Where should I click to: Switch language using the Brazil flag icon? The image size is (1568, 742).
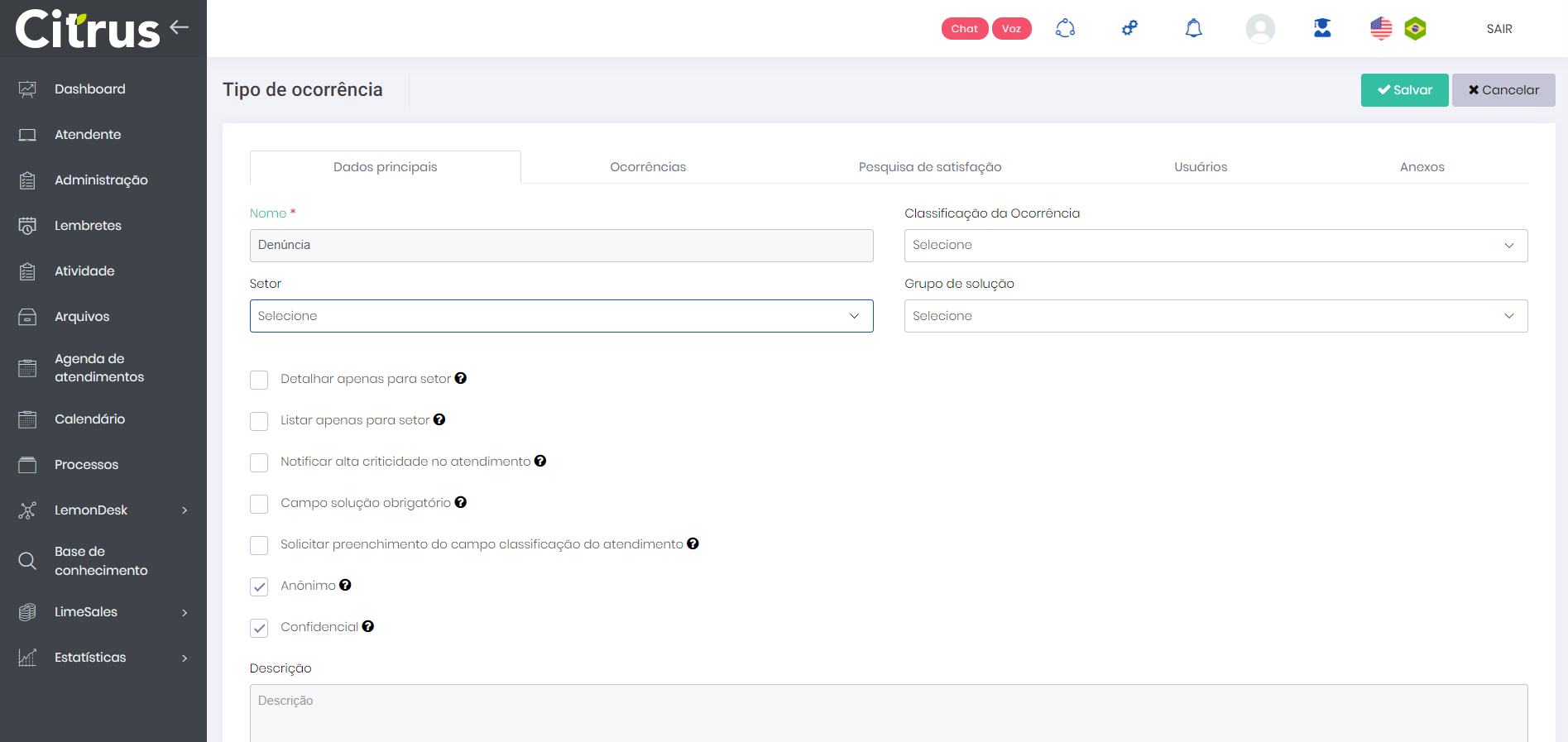pos(1415,29)
